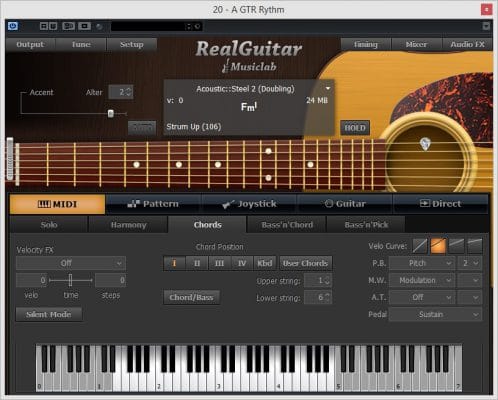Viewport: 498px width, 400px height.
Task: Select the fourth velocity curve icon
Action: tap(475, 246)
